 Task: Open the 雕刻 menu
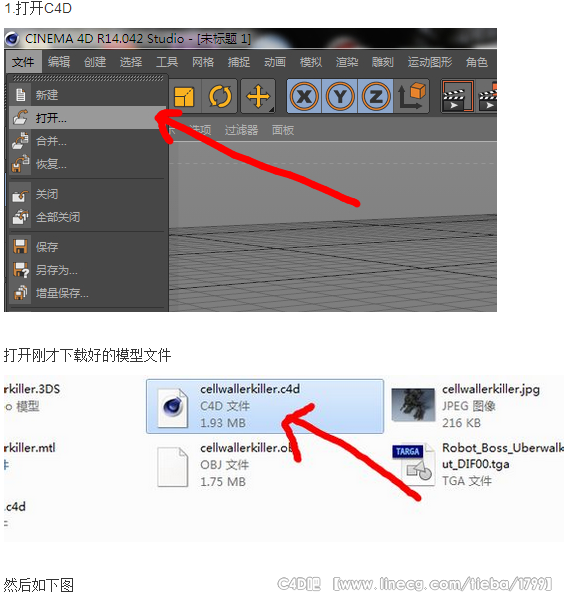click(383, 62)
